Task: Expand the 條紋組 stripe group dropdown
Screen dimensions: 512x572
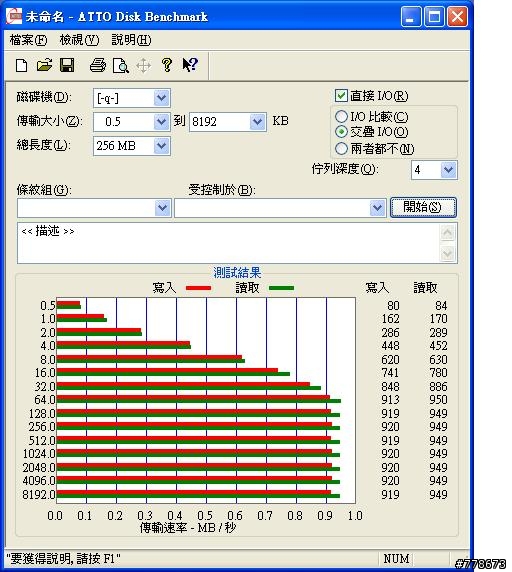Action: click(163, 208)
